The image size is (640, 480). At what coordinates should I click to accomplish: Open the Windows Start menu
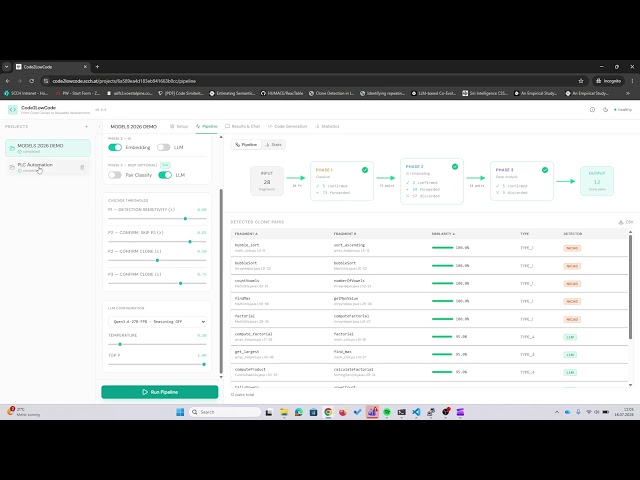[x=180, y=412]
